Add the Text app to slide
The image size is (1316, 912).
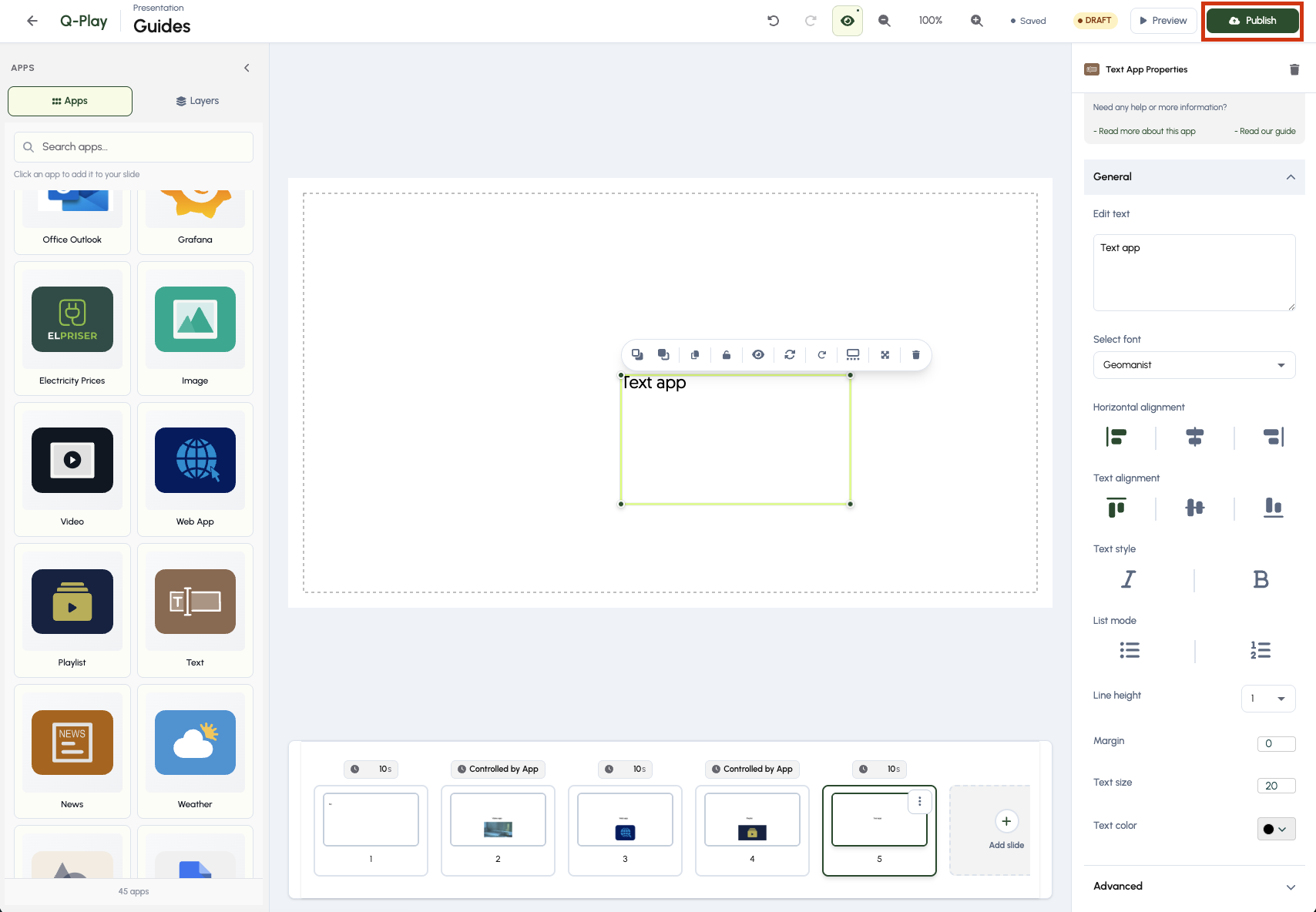(x=195, y=611)
